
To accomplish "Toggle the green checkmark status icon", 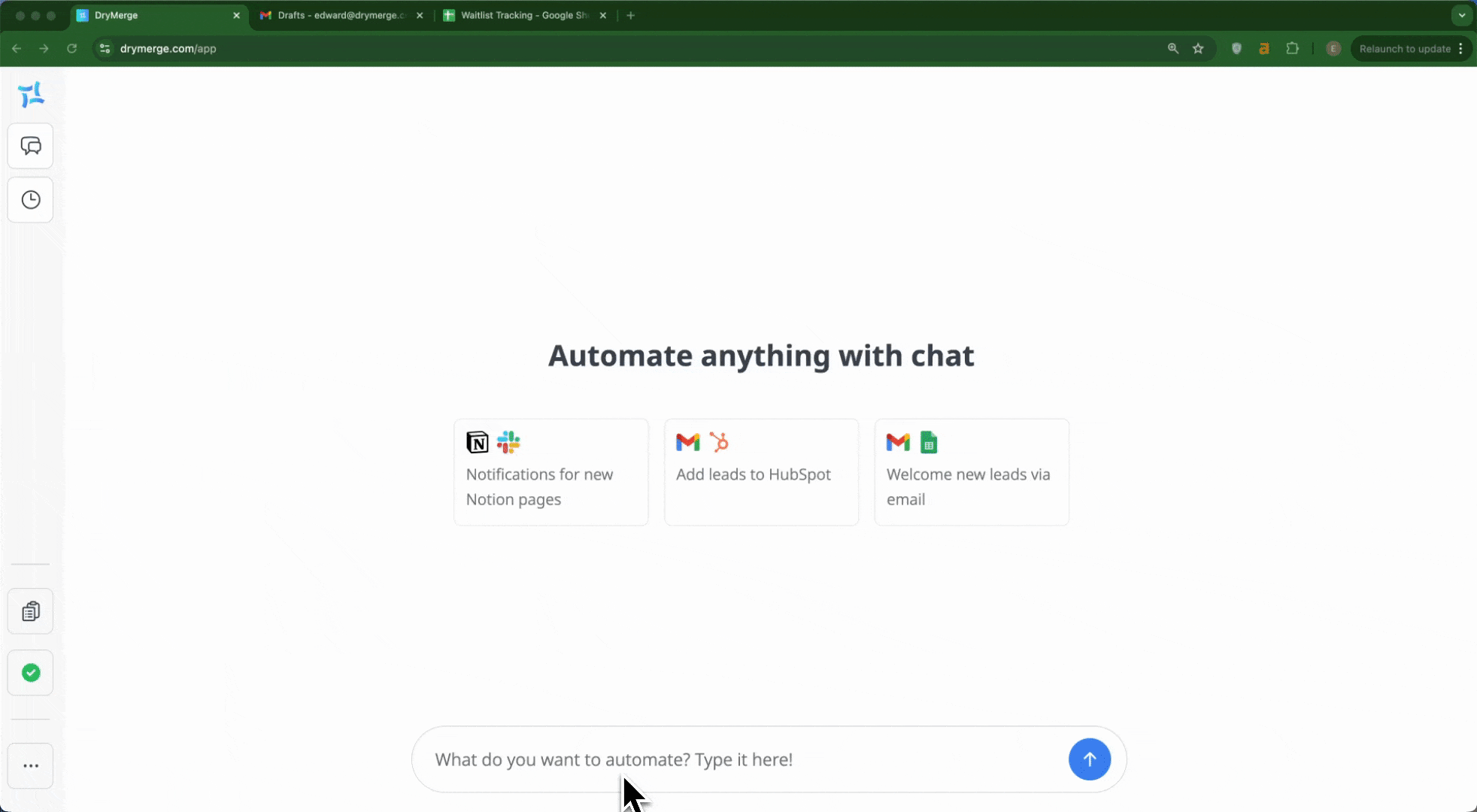I will click(x=30, y=673).
